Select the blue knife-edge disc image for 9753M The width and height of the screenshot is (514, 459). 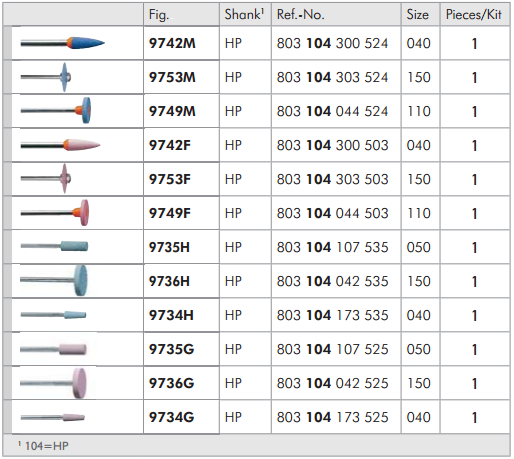tap(46, 77)
